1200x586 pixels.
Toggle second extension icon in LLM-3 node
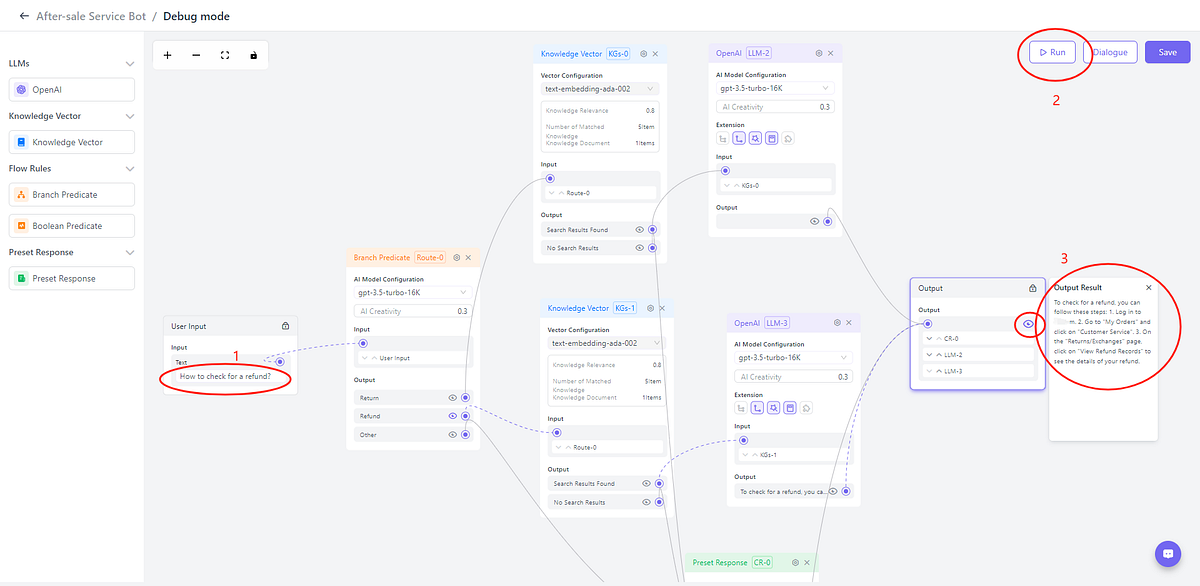pyautogui.click(x=758, y=408)
